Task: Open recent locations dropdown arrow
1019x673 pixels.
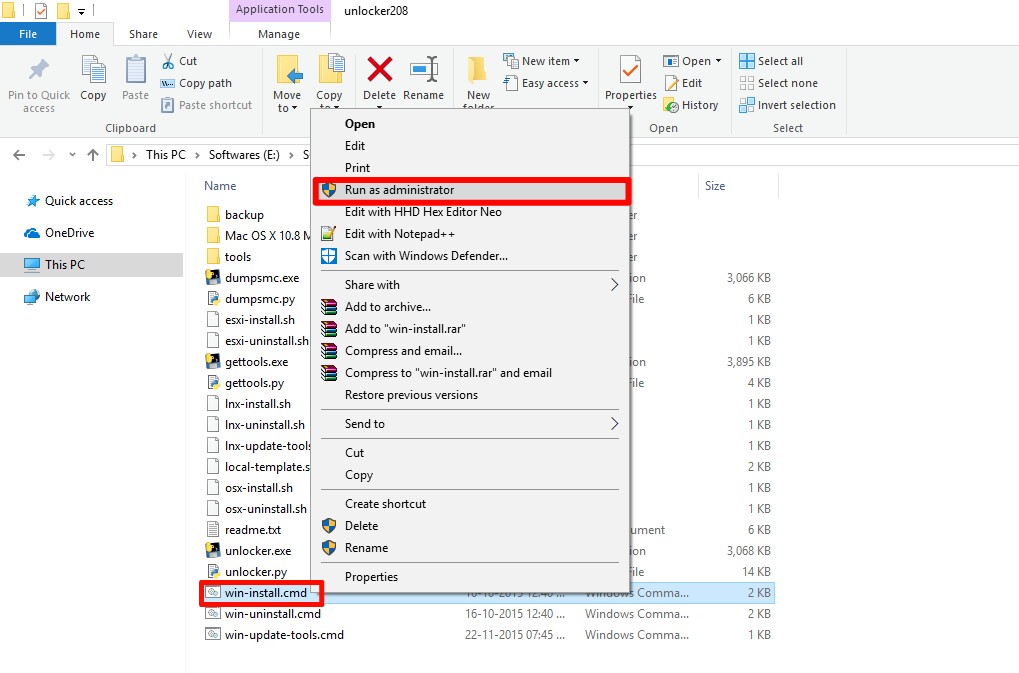Action: [72, 155]
